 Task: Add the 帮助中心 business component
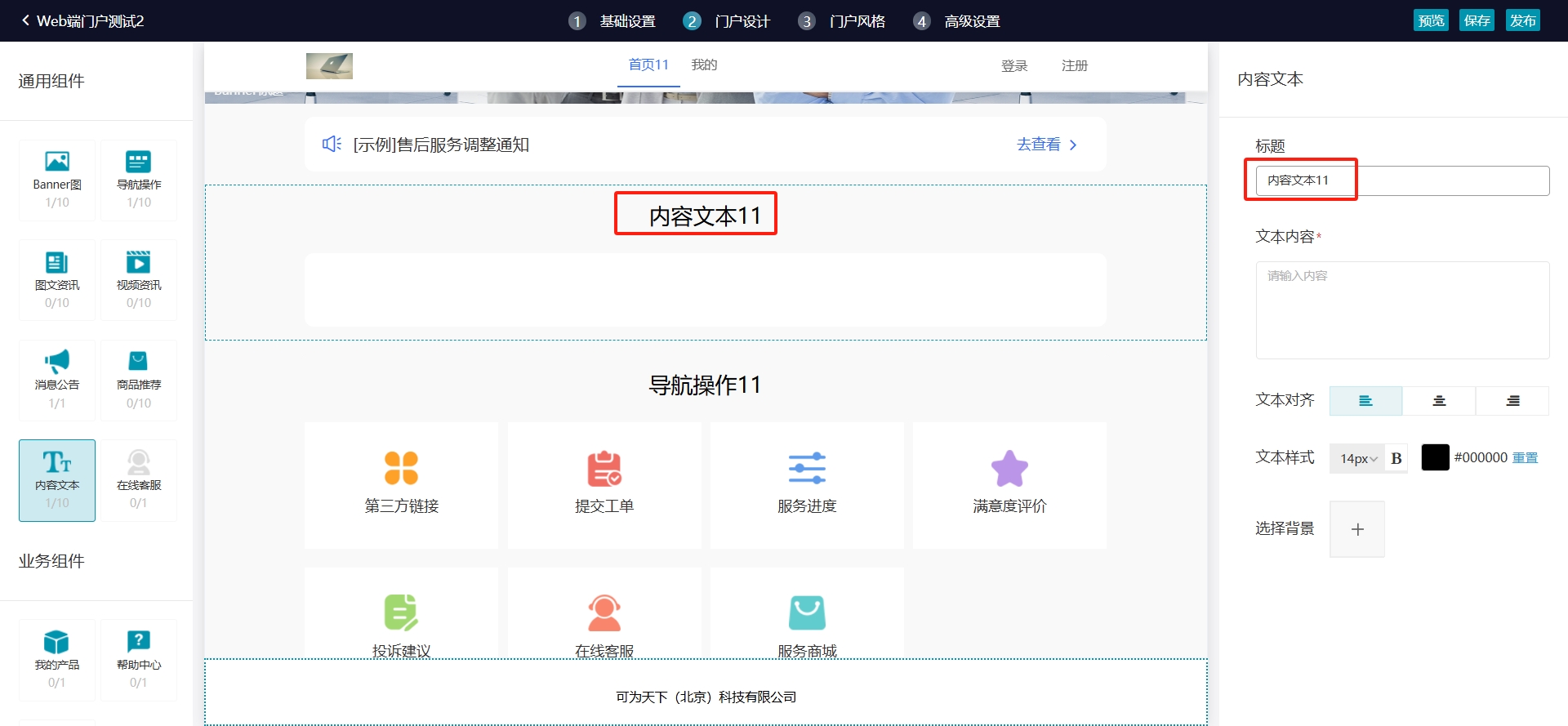click(139, 660)
